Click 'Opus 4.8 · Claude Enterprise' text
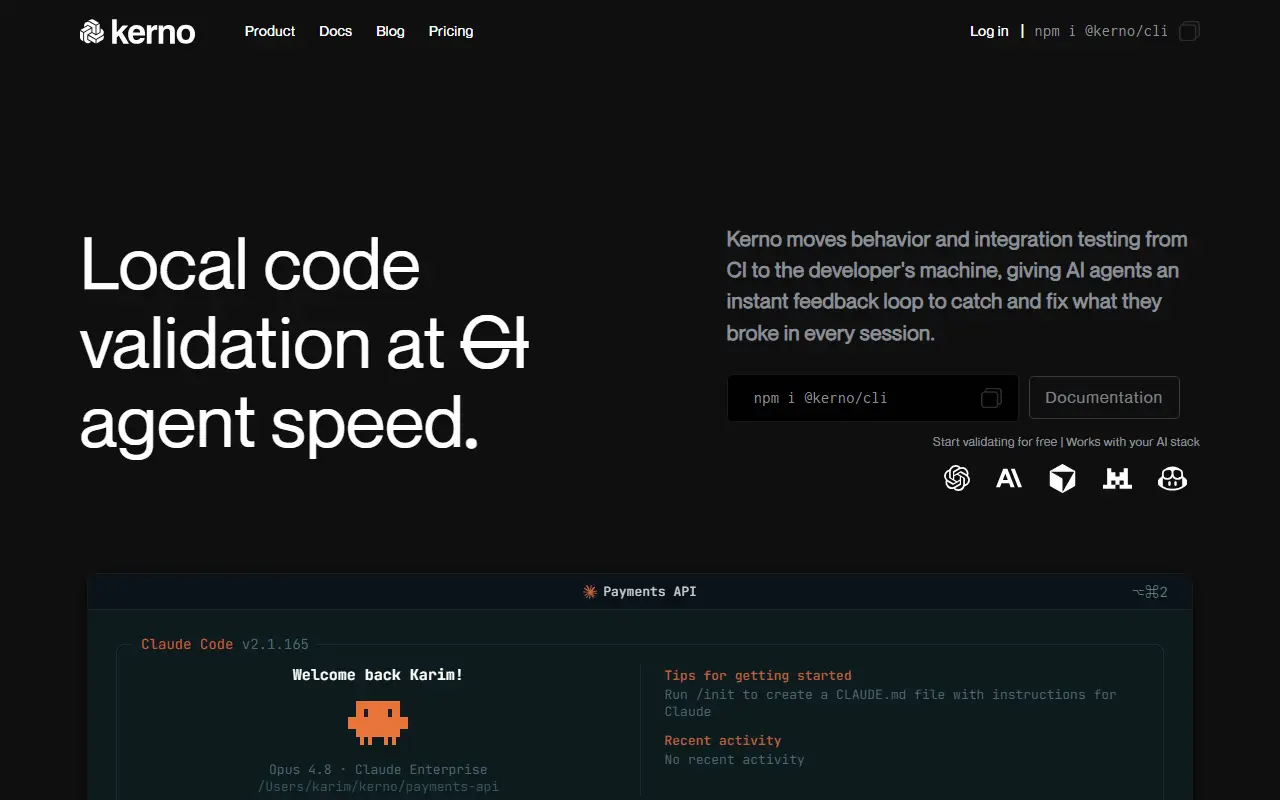The width and height of the screenshot is (1280, 800). pyautogui.click(x=378, y=769)
